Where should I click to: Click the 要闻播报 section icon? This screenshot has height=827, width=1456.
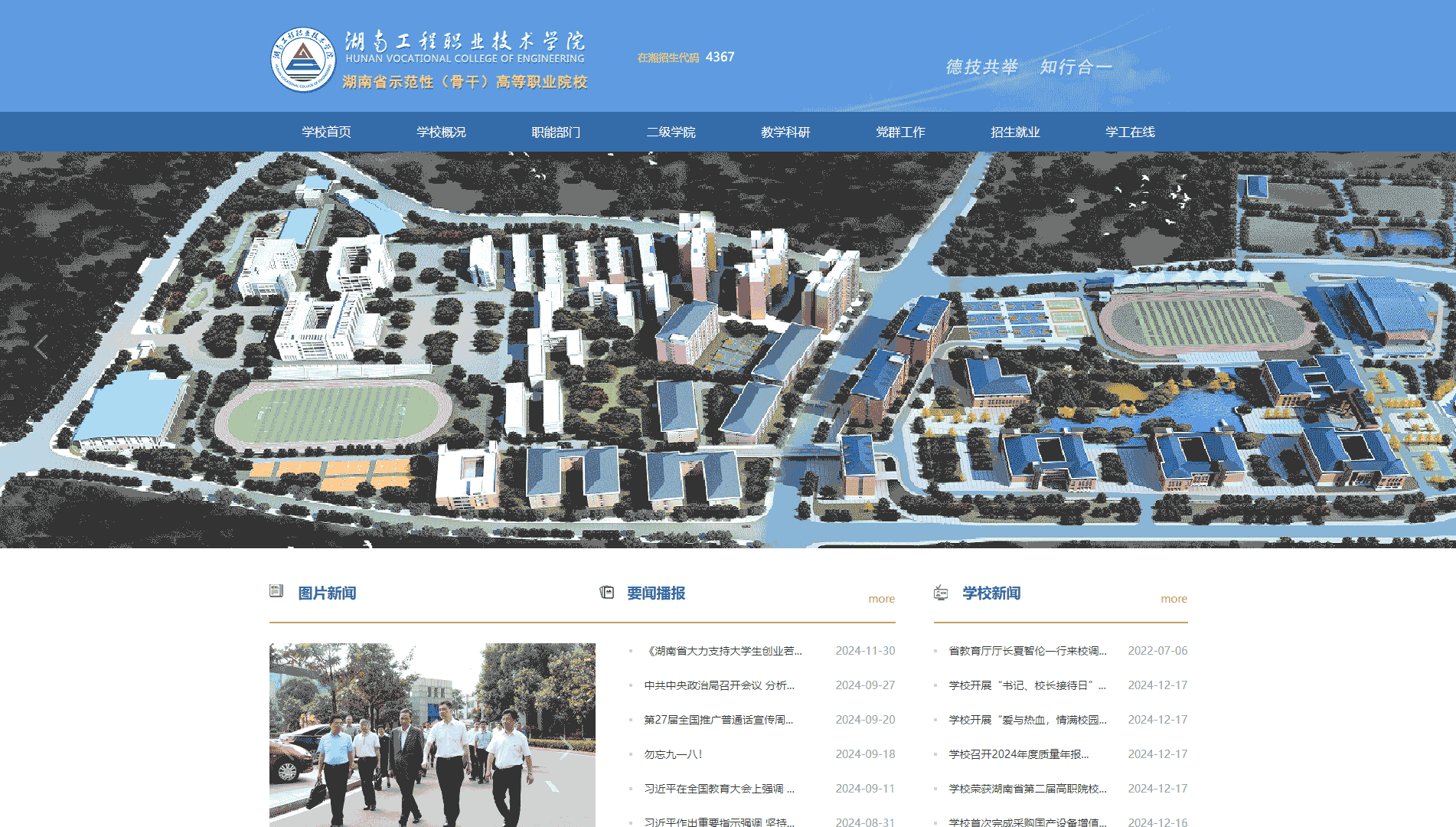pos(606,592)
